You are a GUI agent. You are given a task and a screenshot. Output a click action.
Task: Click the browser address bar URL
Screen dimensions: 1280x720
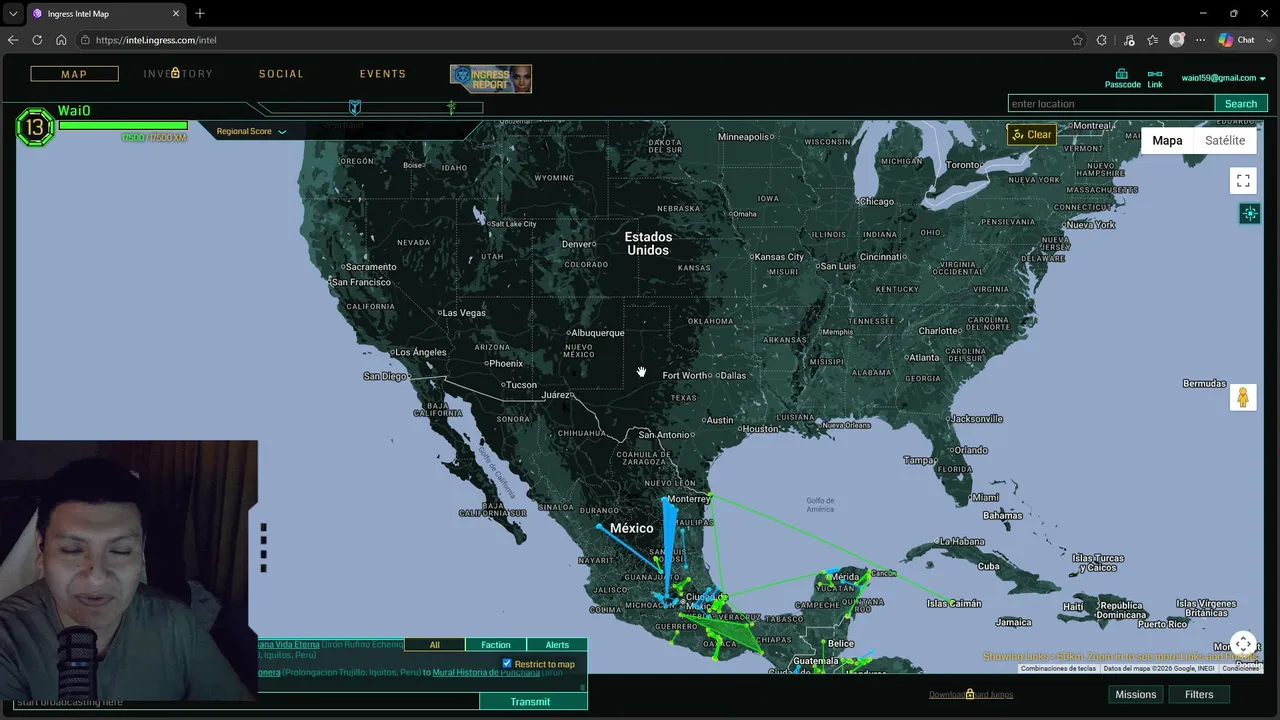pyautogui.click(x=156, y=40)
